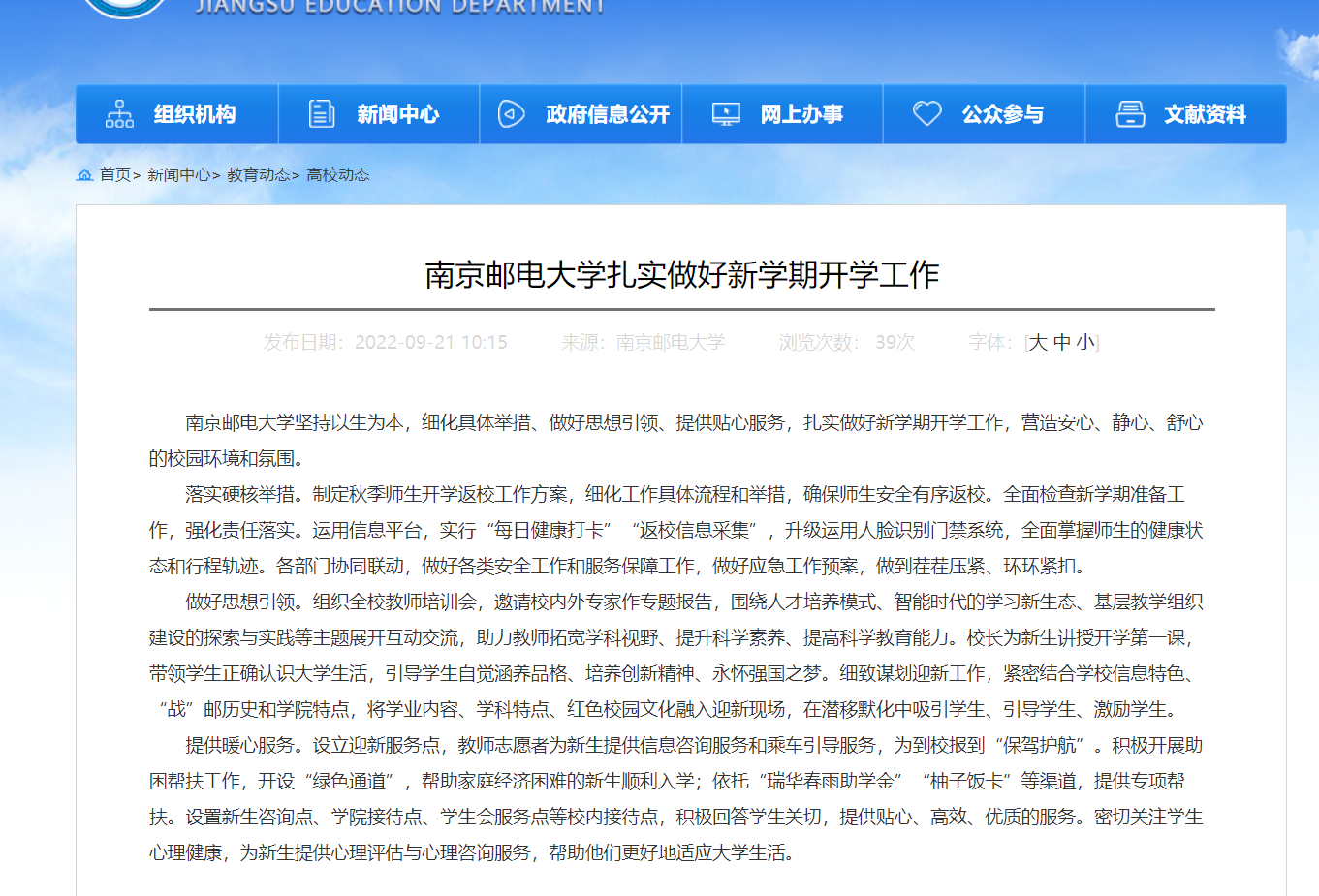Click the government info disclosure icon
Image resolution: width=1319 pixels, height=896 pixels.
(511, 114)
